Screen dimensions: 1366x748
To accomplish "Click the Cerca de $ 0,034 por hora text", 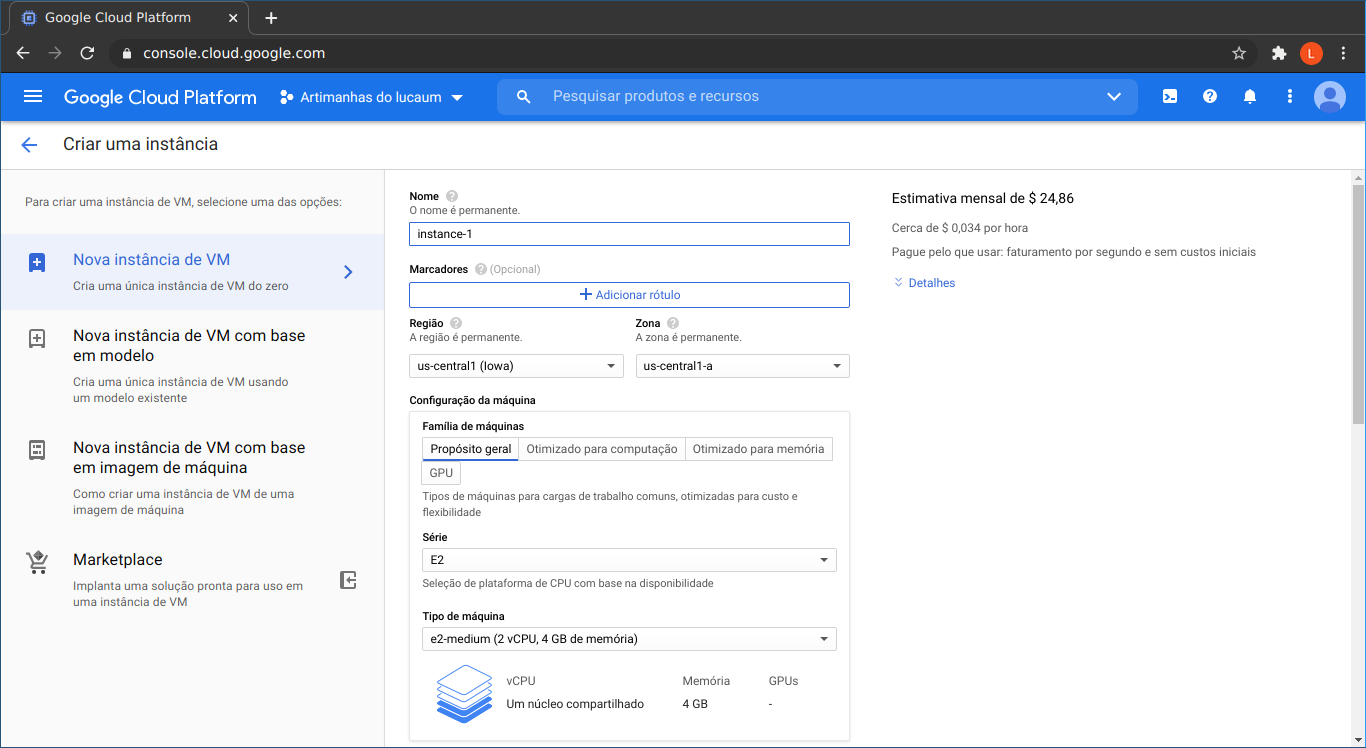I will (960, 228).
